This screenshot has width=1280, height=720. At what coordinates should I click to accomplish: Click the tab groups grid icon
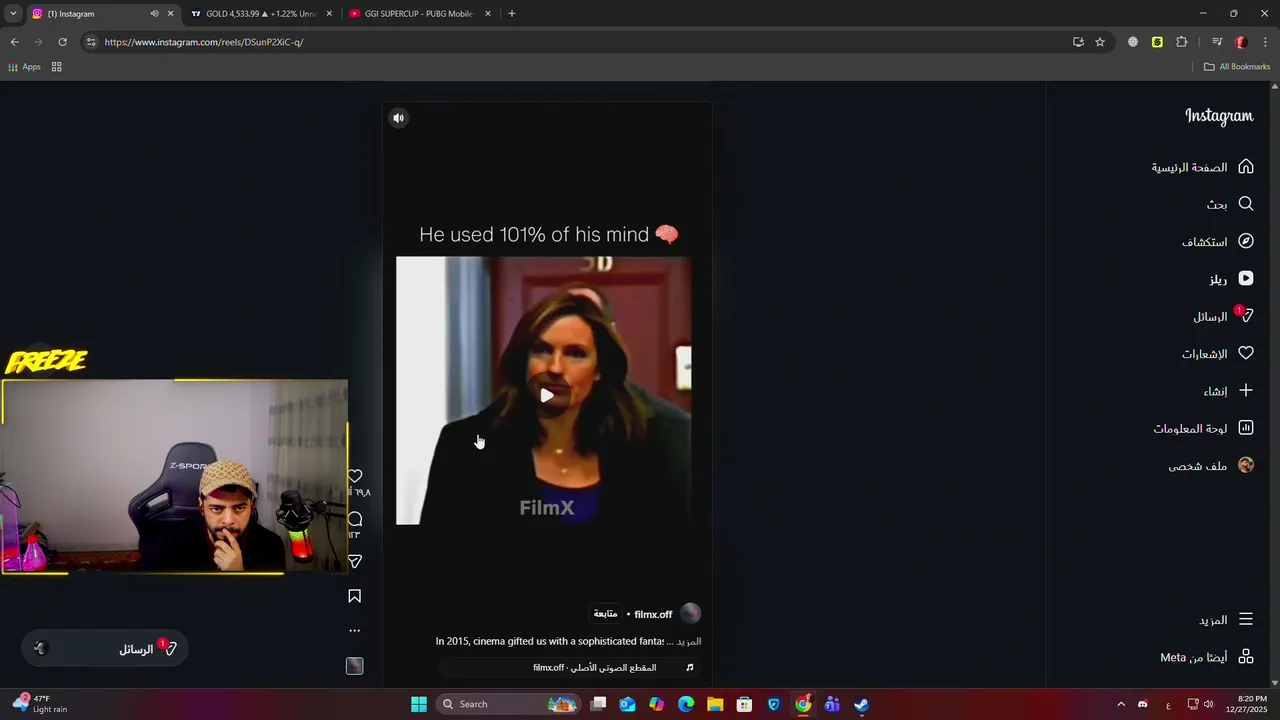(x=57, y=67)
